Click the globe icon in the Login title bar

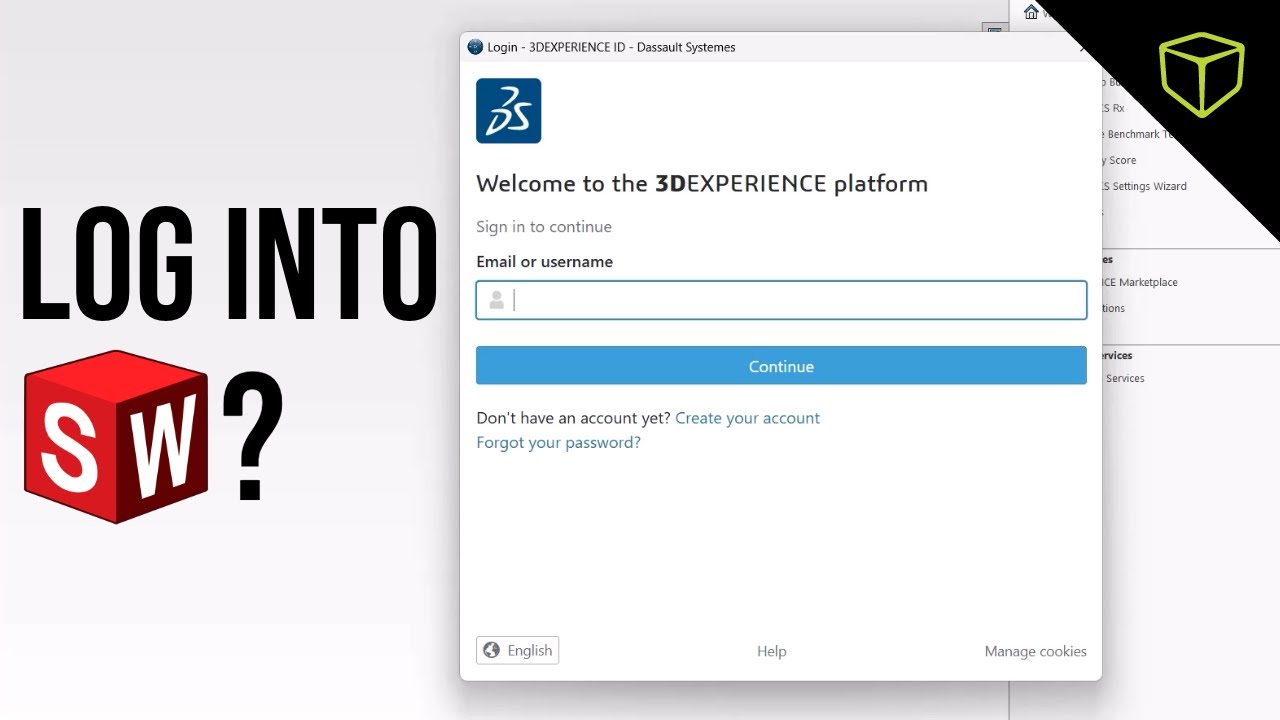[x=475, y=47]
